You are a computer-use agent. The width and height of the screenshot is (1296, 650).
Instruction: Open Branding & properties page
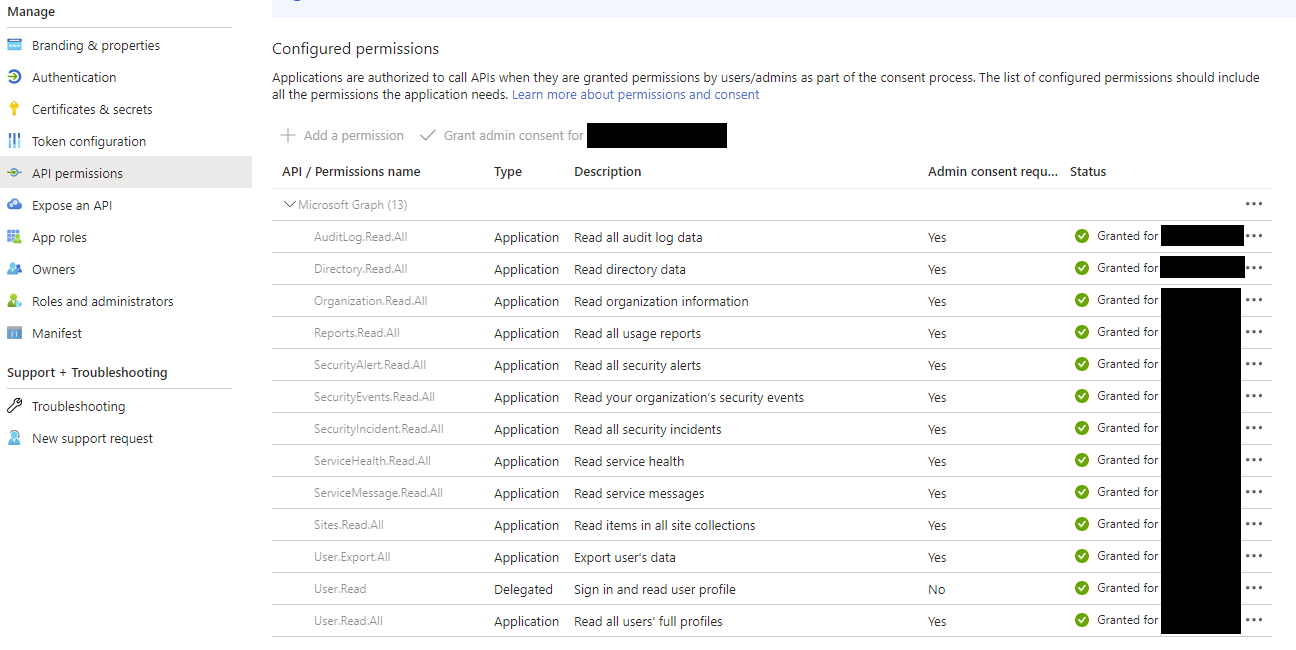coord(96,45)
